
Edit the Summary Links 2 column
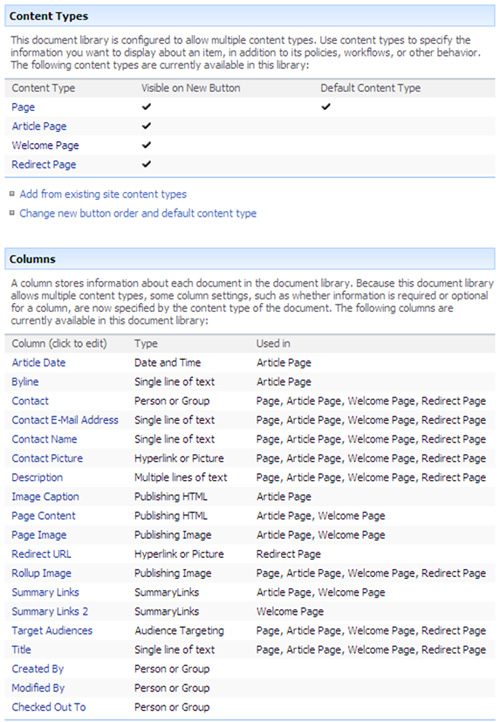click(50, 611)
